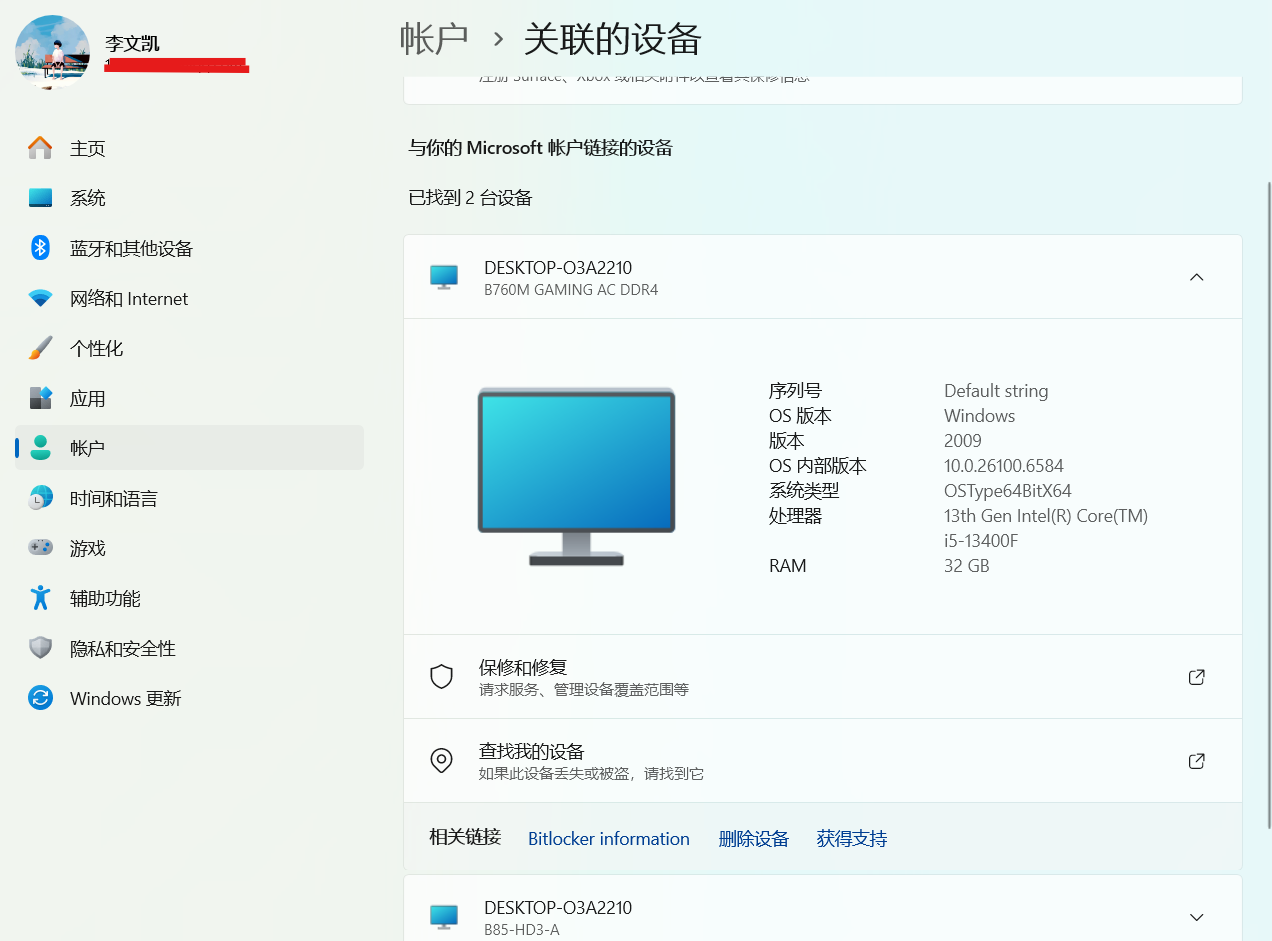
Task: Open the Wi-Fi network icon
Action: (40, 298)
